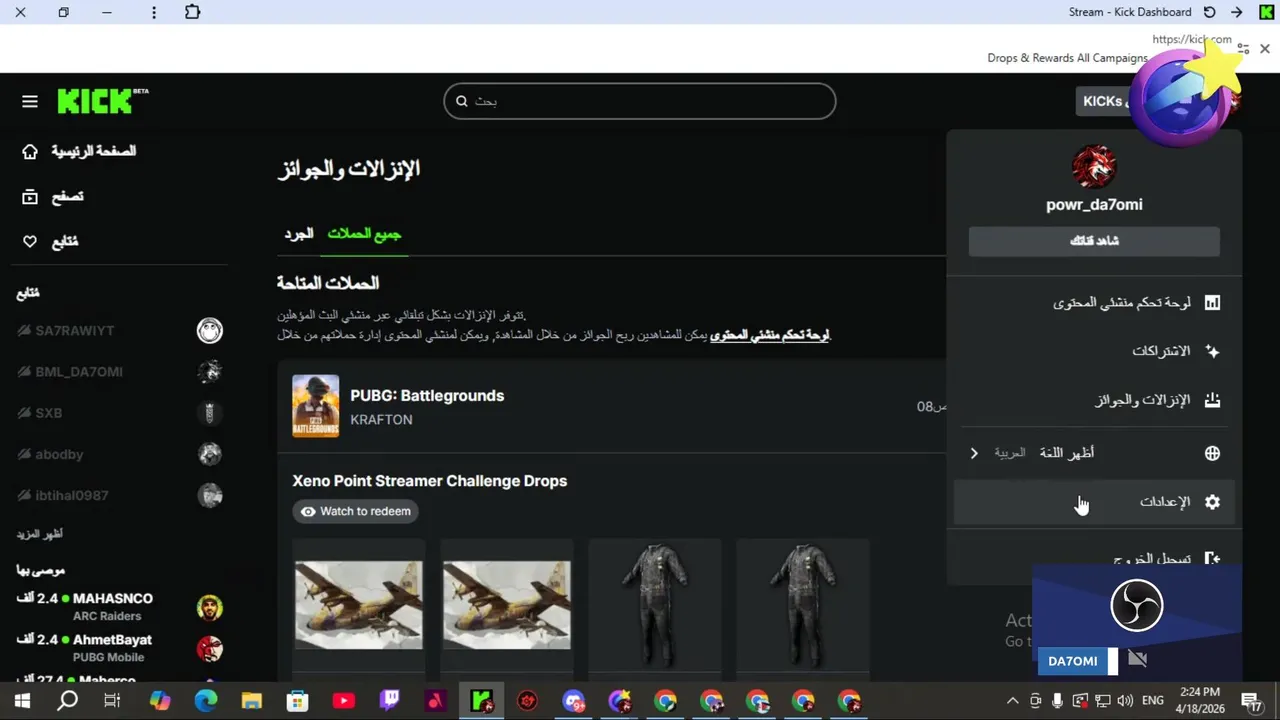Image resolution: width=1280 pixels, height=720 pixels.
Task: Open Windows taskbar search
Action: click(x=67, y=701)
